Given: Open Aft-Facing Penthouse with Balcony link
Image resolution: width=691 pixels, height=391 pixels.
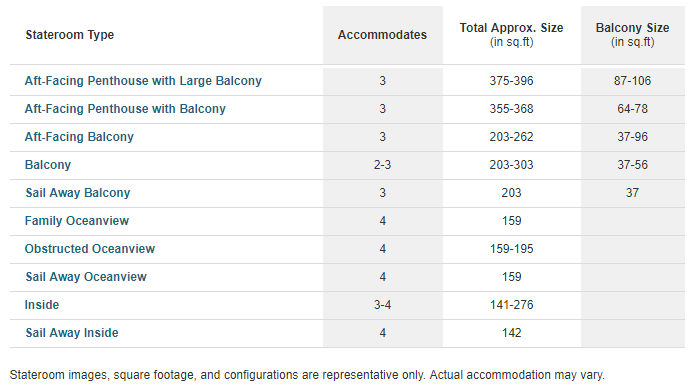Looking at the screenshot, I should [125, 109].
